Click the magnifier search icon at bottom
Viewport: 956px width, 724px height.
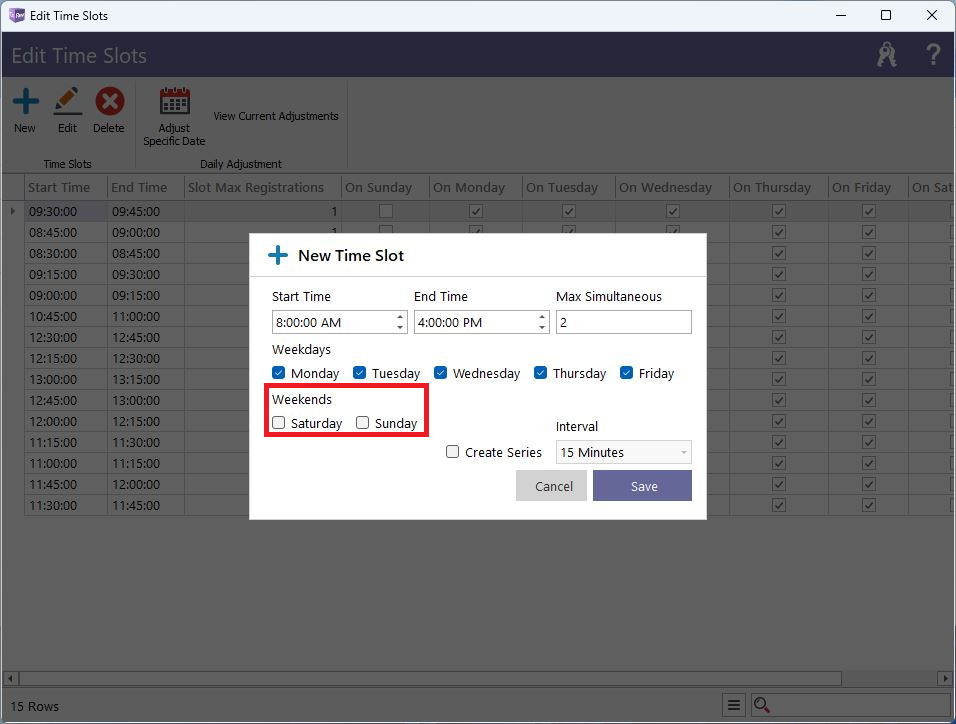[762, 706]
